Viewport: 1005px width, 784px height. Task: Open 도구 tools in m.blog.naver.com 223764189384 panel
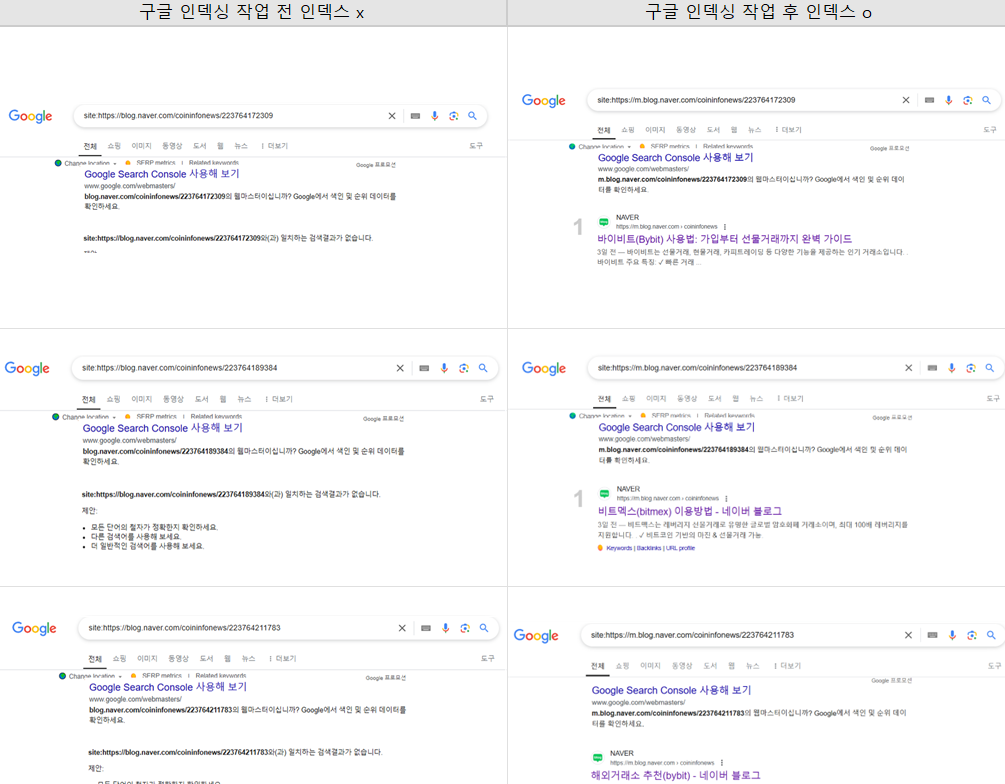point(993,399)
